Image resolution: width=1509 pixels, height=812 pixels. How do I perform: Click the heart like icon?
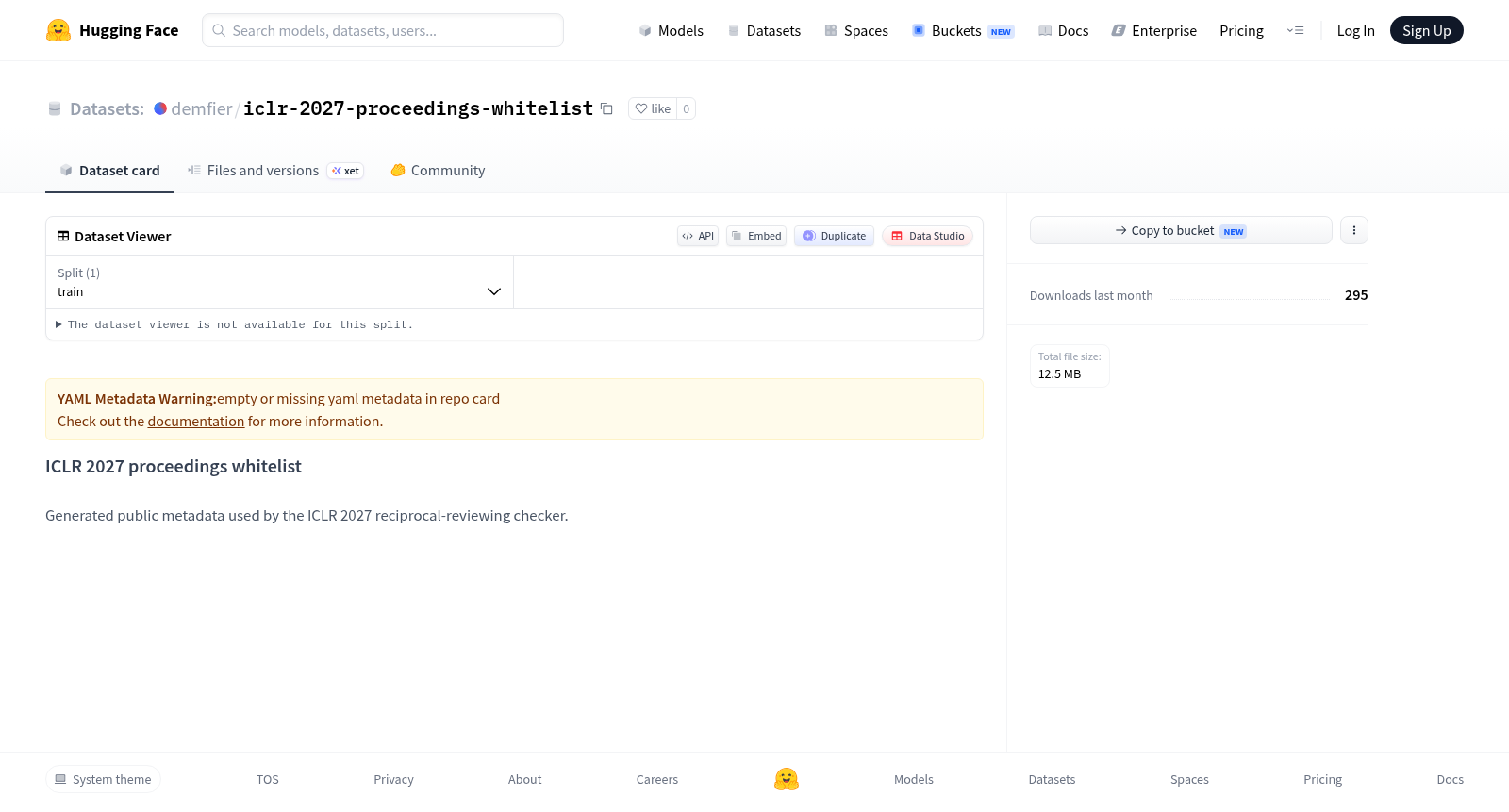641,108
